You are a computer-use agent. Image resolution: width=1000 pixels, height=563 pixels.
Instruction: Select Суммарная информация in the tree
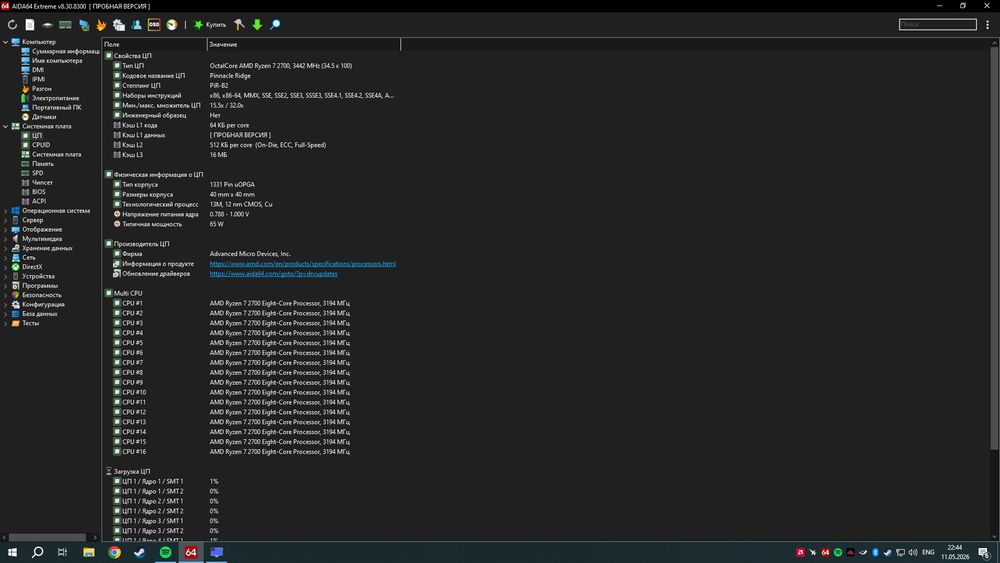point(61,52)
